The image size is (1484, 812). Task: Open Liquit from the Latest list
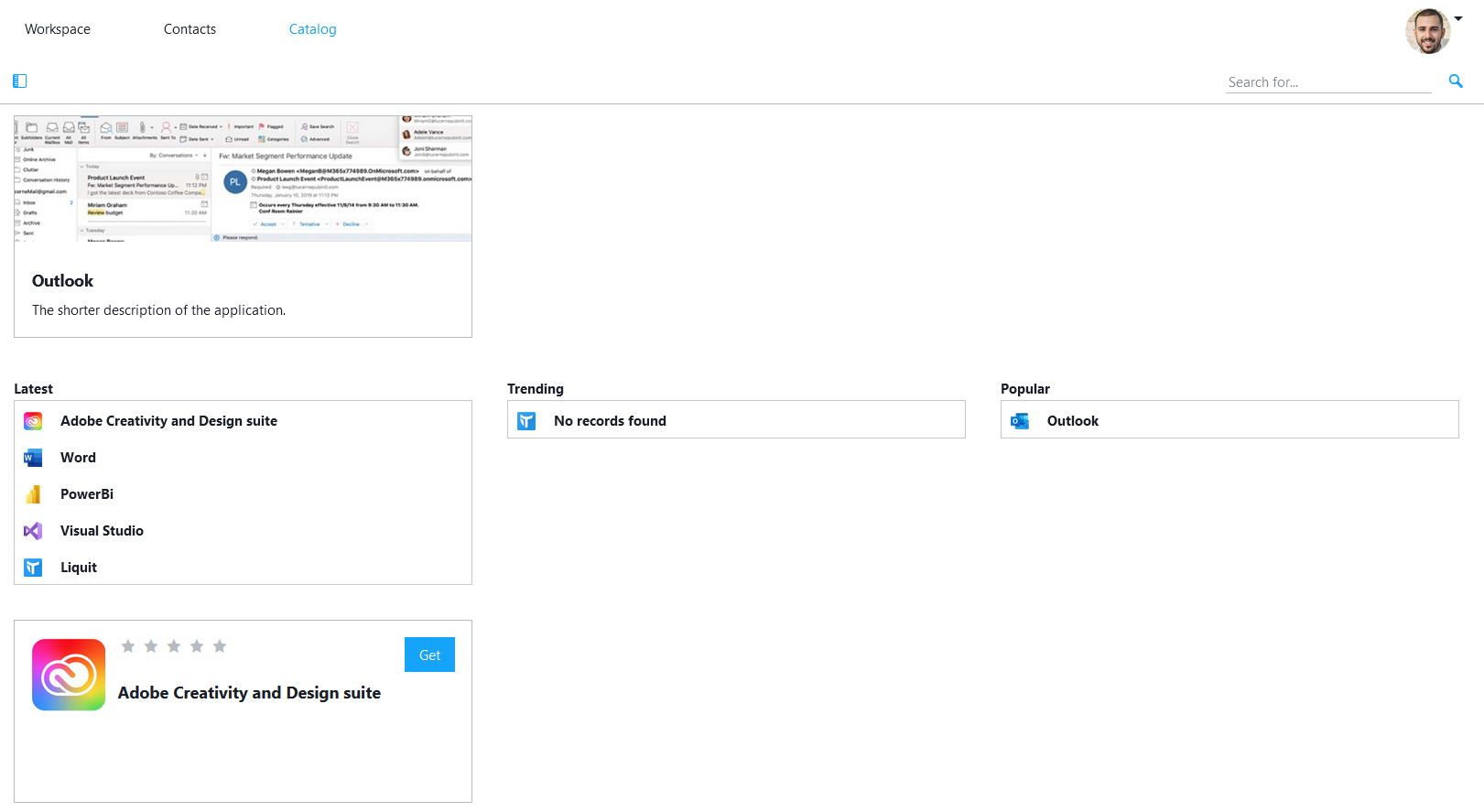79,568
